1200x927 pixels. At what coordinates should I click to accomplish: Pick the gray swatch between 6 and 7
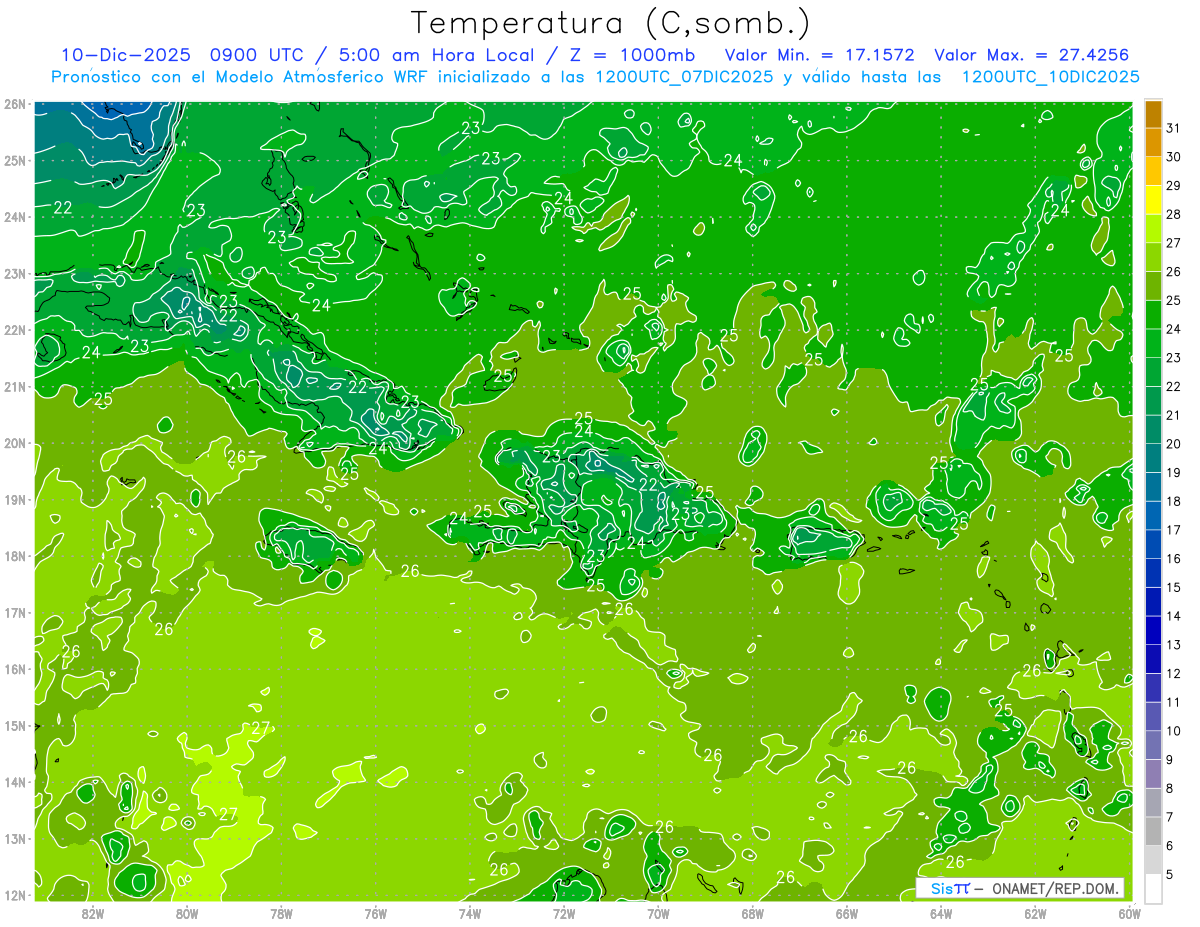point(1153,832)
